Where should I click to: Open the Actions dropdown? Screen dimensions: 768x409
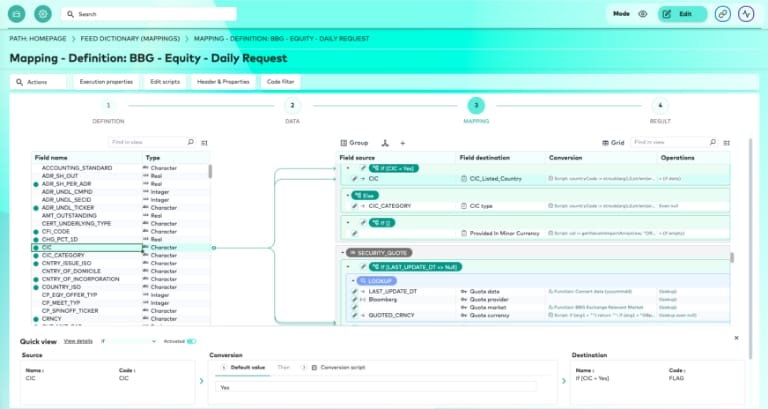pos(34,81)
